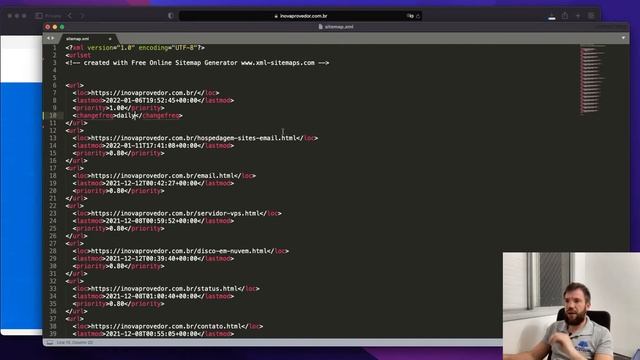Click the contato.html URL line

point(168,327)
